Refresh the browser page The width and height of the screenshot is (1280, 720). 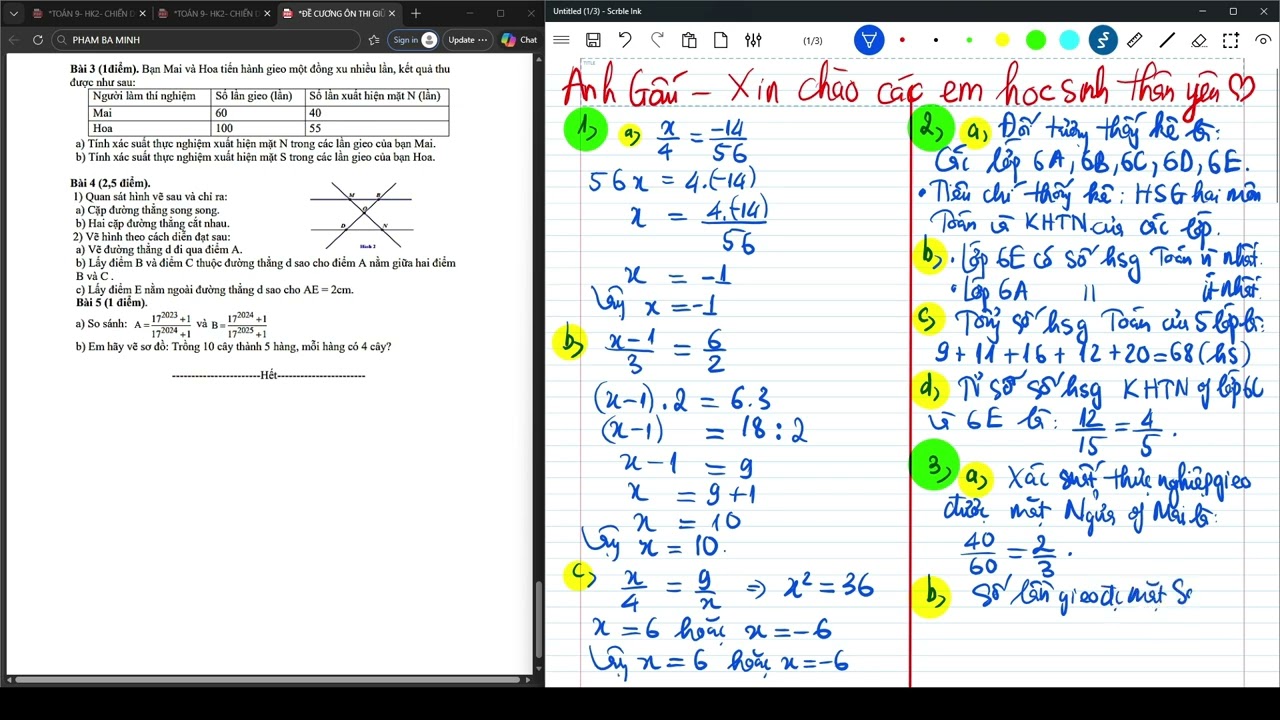[x=38, y=40]
